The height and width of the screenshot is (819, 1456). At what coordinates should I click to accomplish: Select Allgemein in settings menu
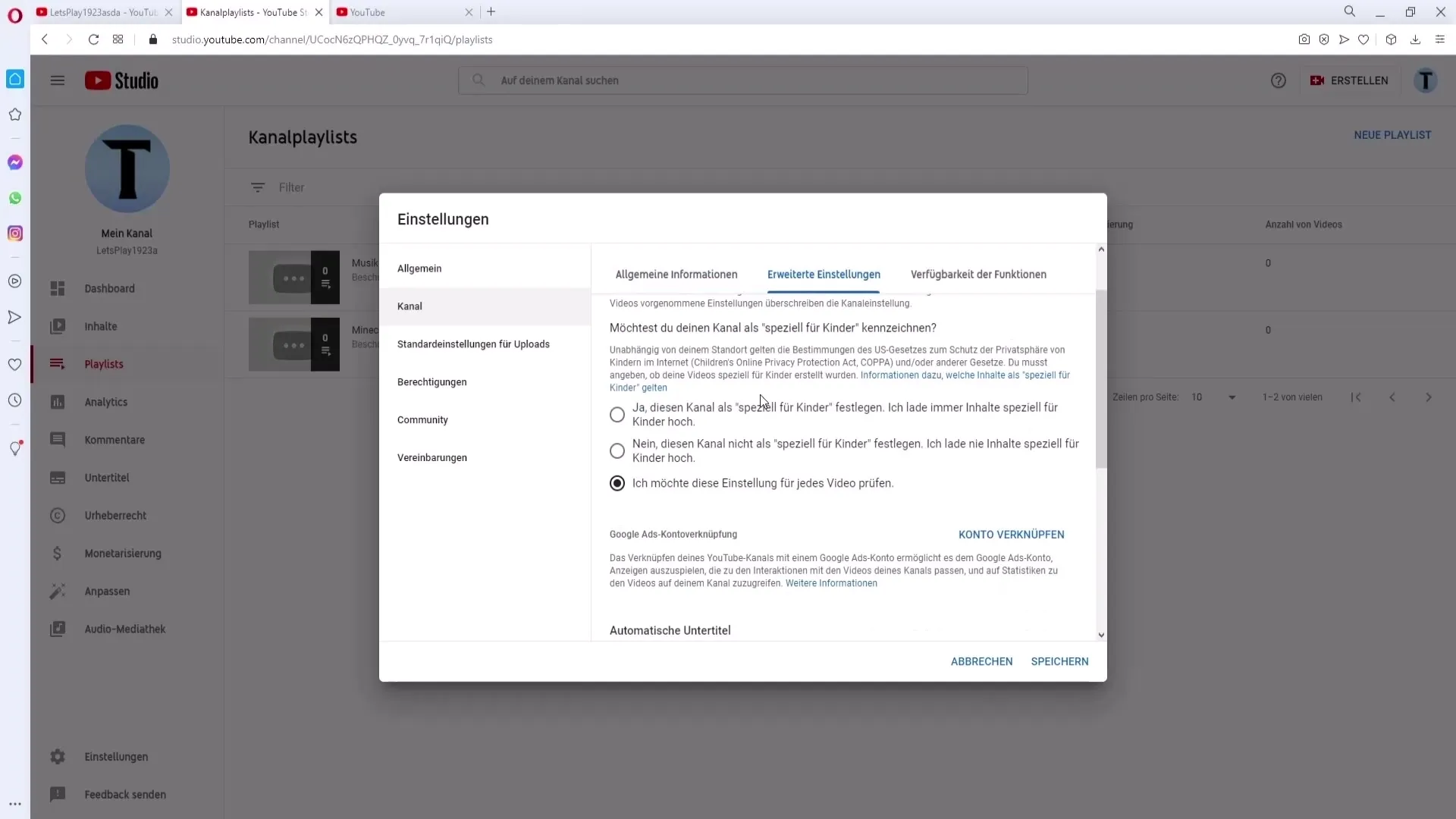pos(485,268)
